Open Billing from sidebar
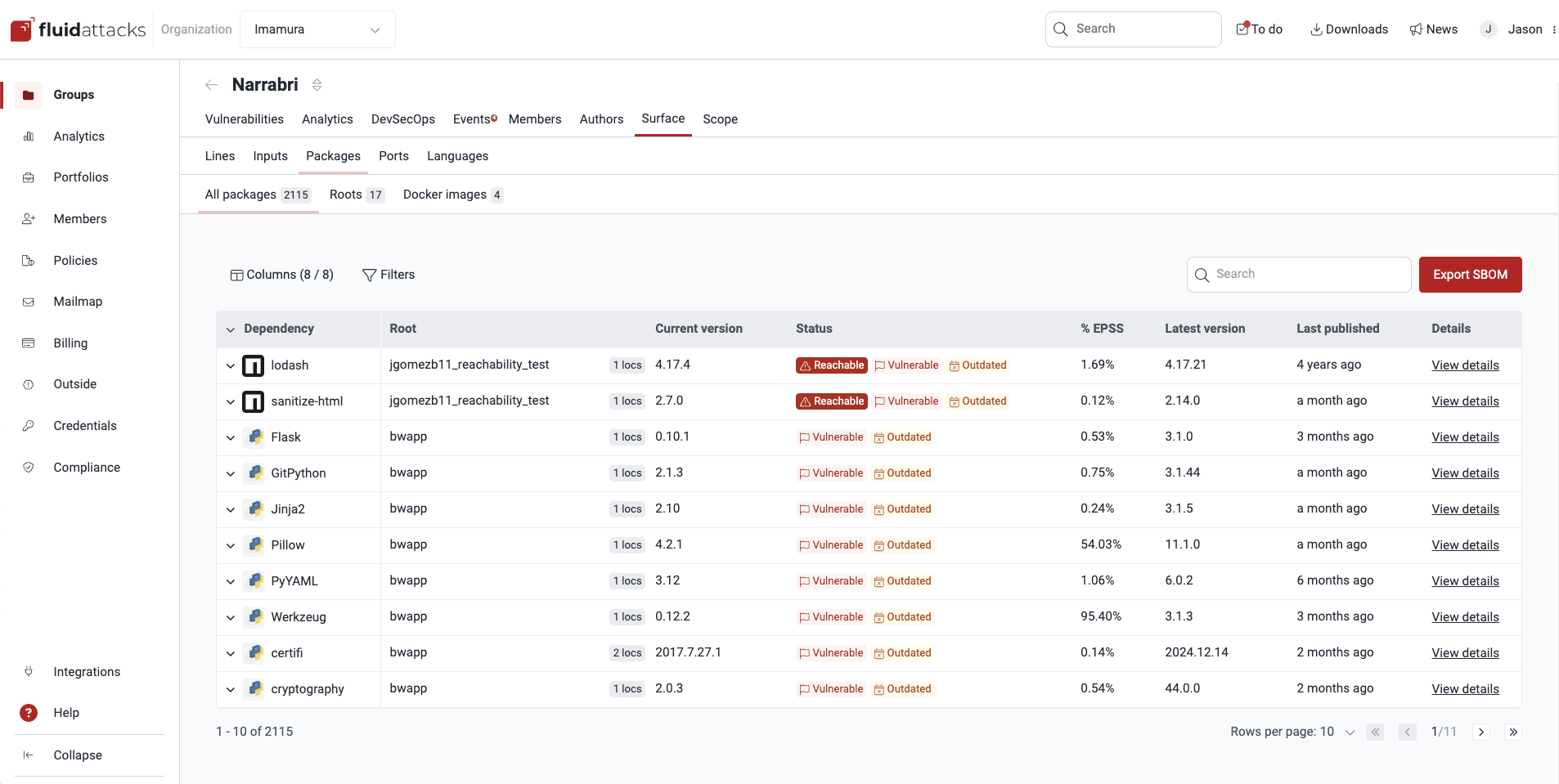1559x784 pixels. (70, 343)
